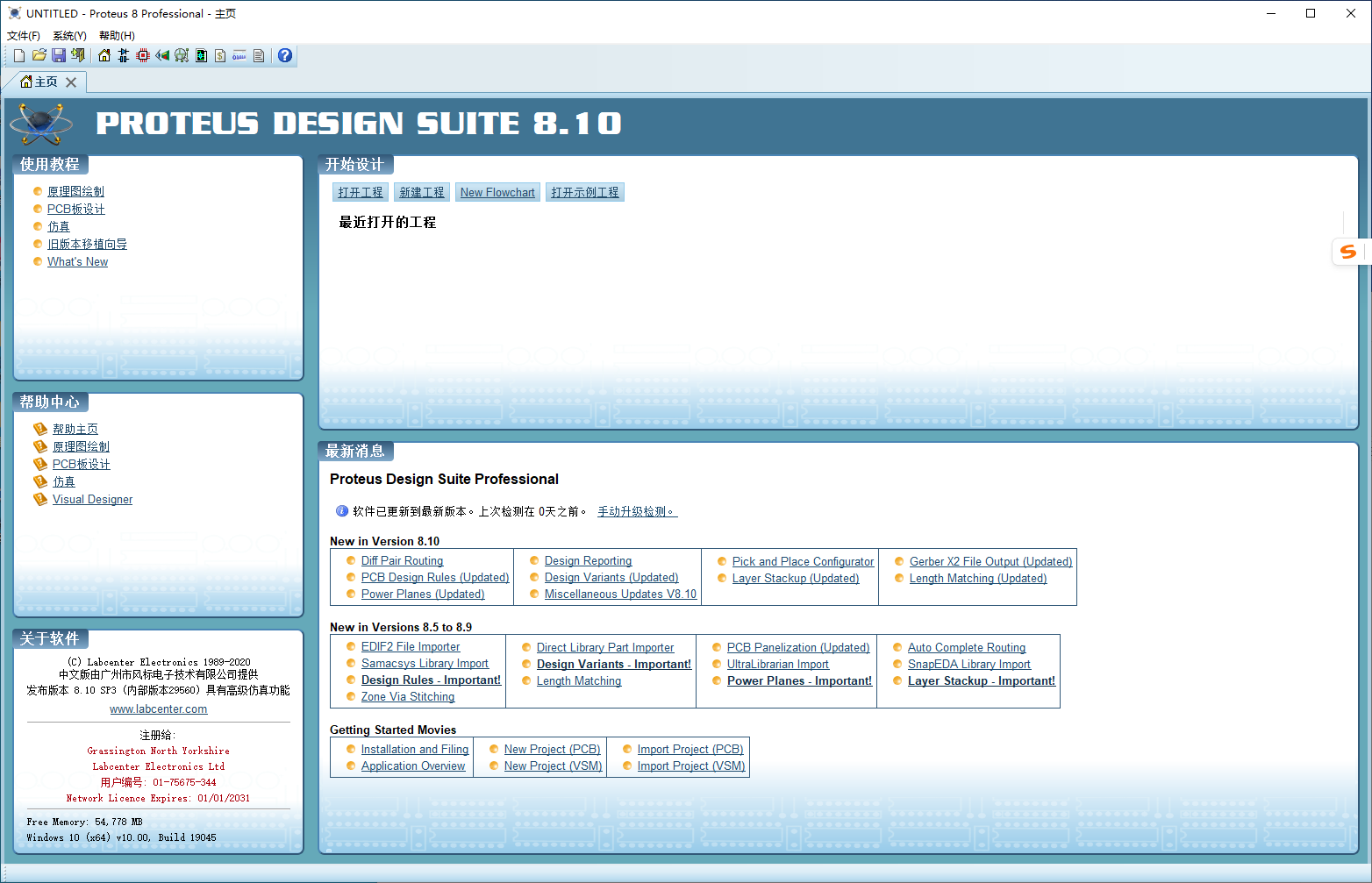1372x883 pixels.
Task: Open Pick and Place Configurator link
Action: (803, 561)
